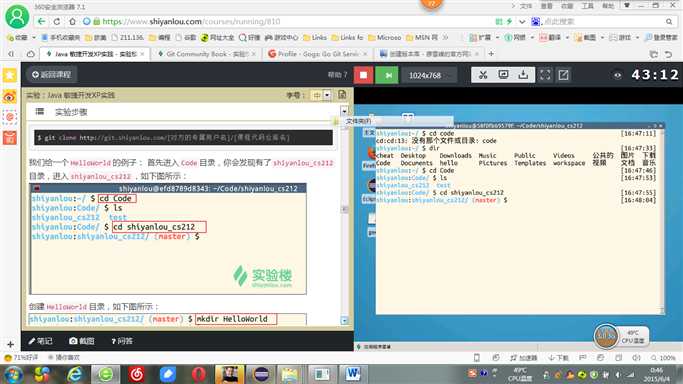Open Opera browser from the taskbar
This screenshot has width=683, height=384.
click(x=198, y=374)
